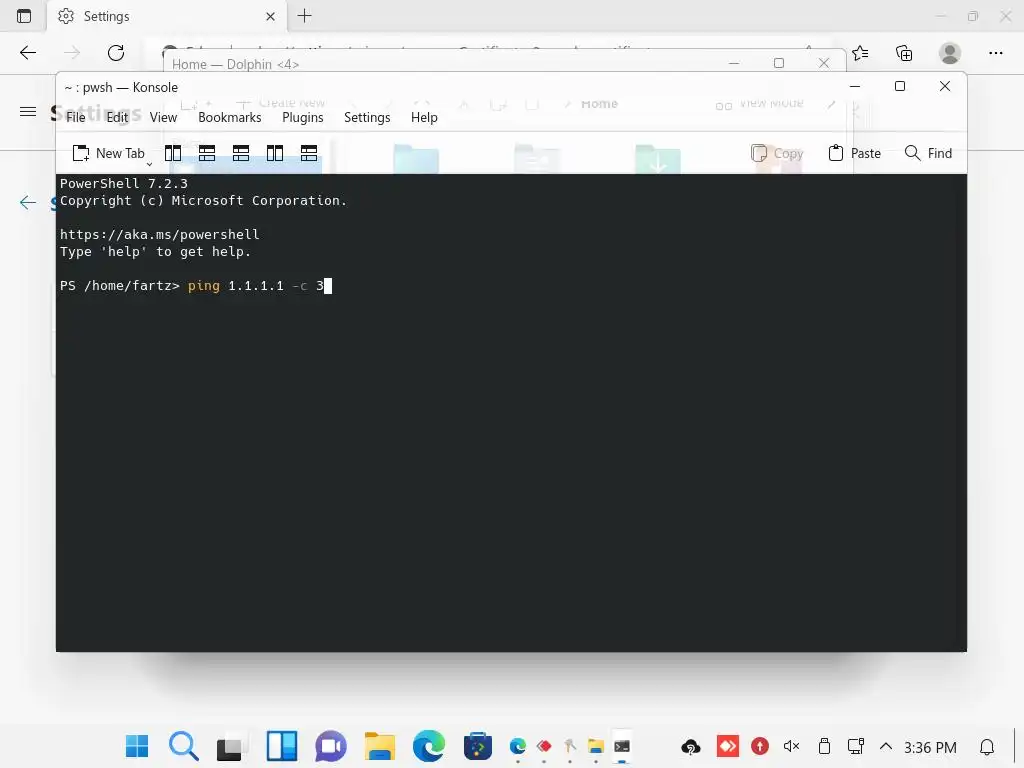This screenshot has height=768, width=1024.
Task: Click the red circle up-arrow tray icon
Action: (760, 746)
